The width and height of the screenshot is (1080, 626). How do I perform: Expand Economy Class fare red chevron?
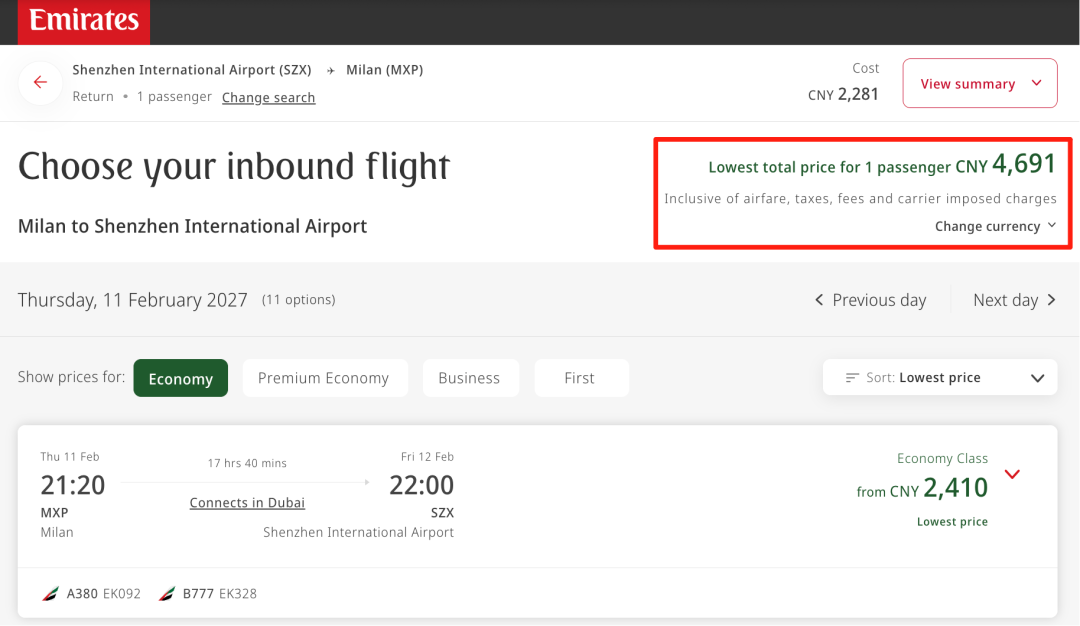tap(1012, 474)
